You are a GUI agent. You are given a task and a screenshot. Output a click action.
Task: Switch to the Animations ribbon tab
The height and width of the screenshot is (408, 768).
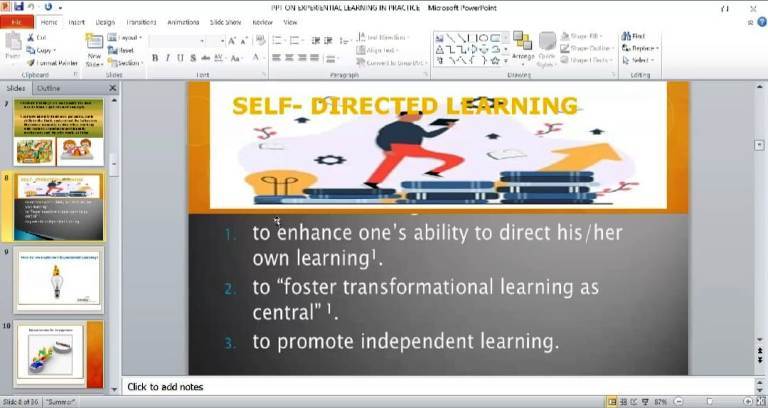[182, 21]
